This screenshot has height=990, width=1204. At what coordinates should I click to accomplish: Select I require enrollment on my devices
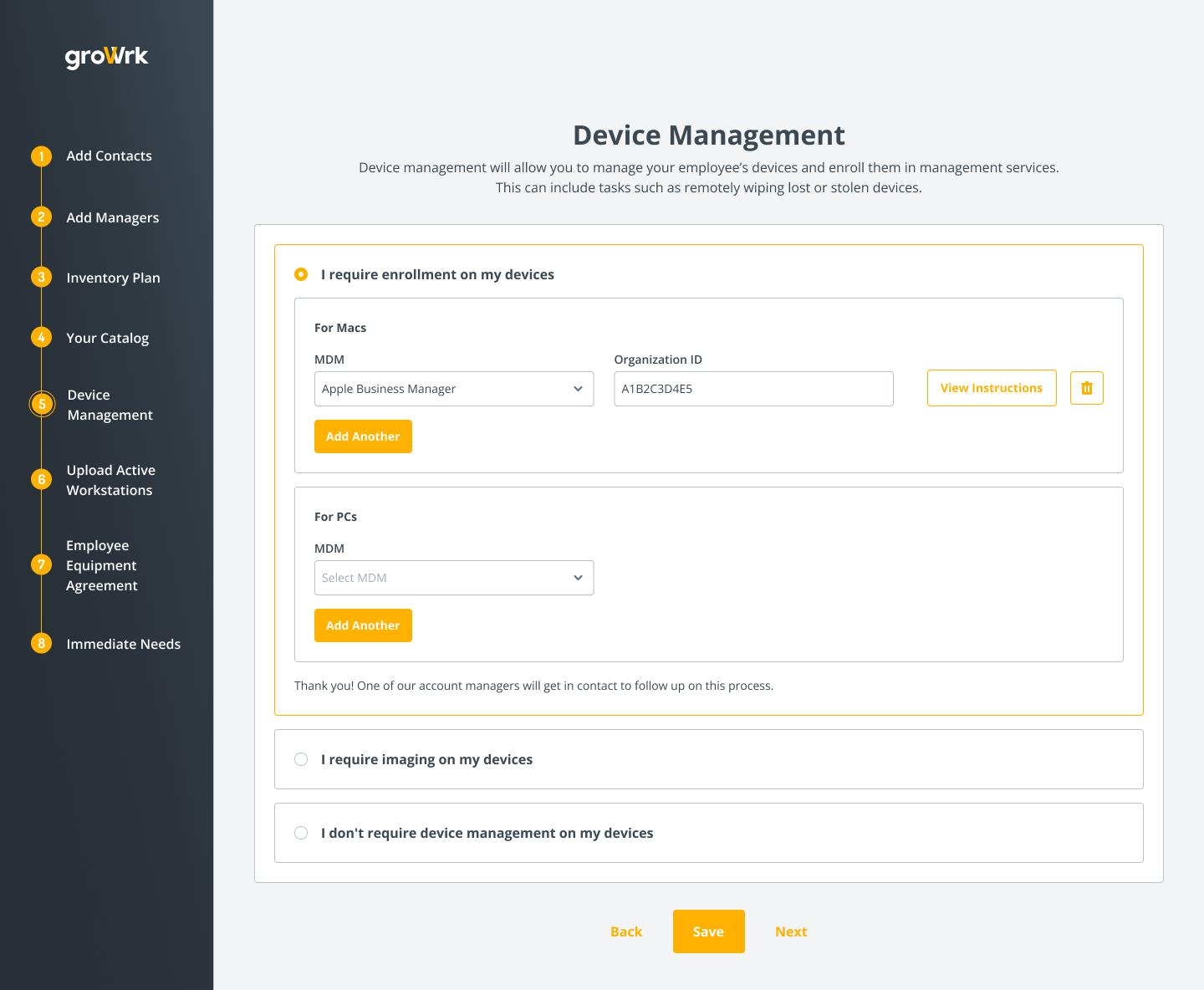tap(301, 274)
